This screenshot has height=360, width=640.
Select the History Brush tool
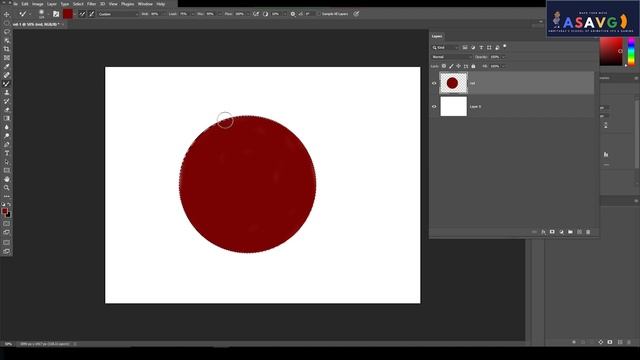[7, 101]
